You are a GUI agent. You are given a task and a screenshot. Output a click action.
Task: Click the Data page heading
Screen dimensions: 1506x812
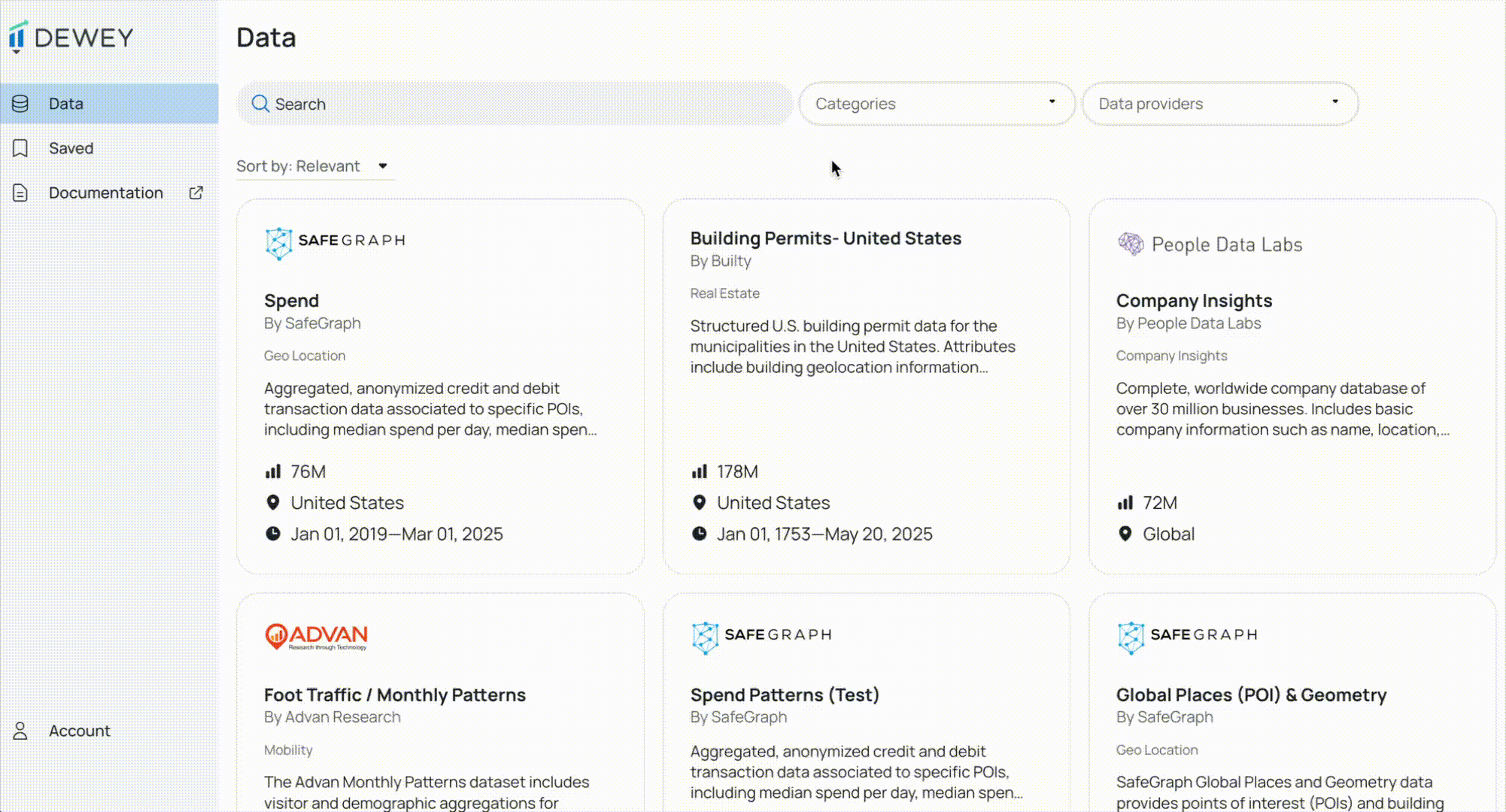(266, 38)
